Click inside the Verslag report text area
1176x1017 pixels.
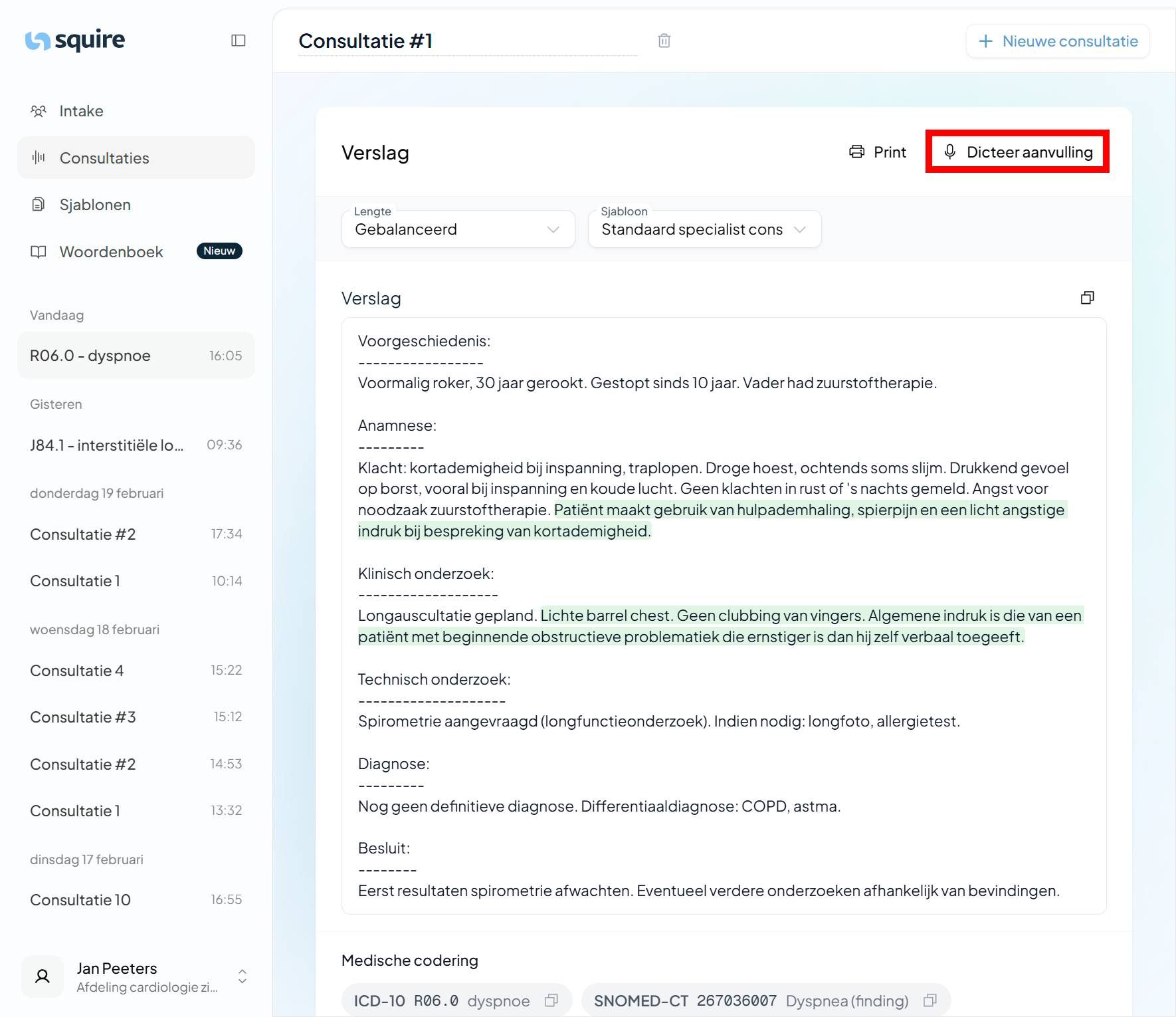[724, 616]
